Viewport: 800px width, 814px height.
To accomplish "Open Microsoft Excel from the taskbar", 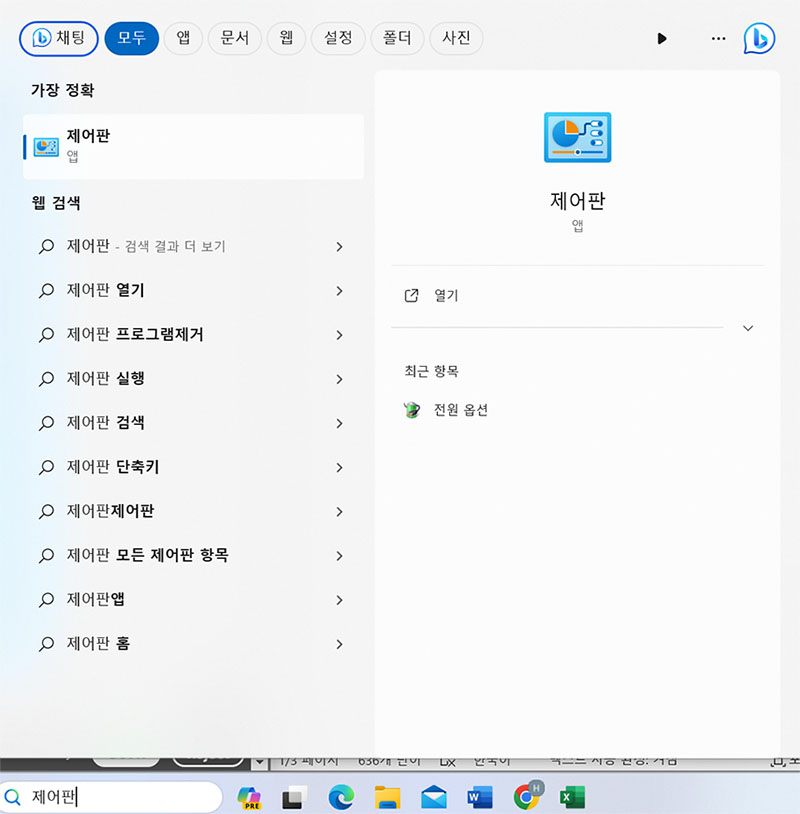I will 572,797.
